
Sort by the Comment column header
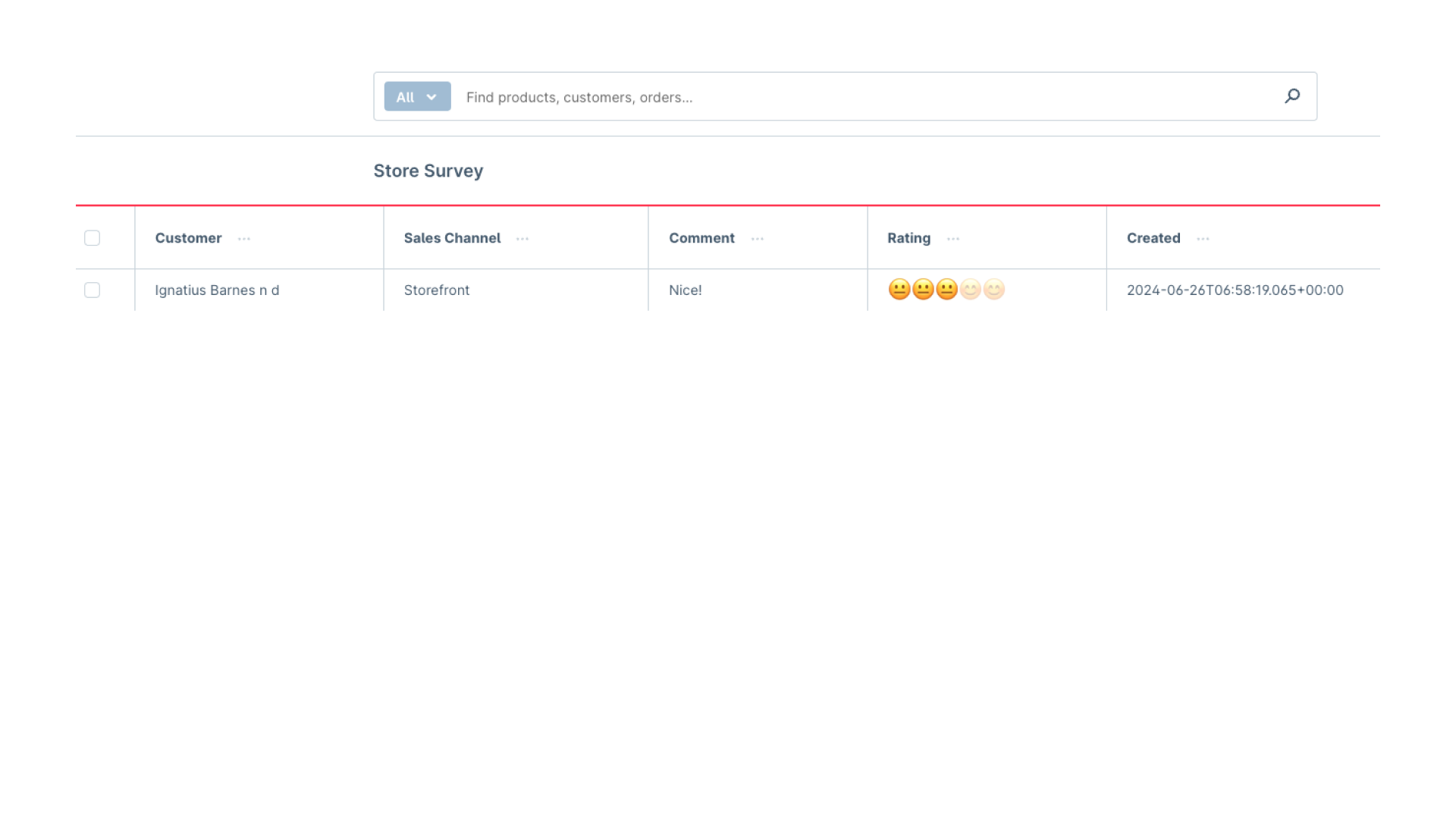click(x=701, y=238)
